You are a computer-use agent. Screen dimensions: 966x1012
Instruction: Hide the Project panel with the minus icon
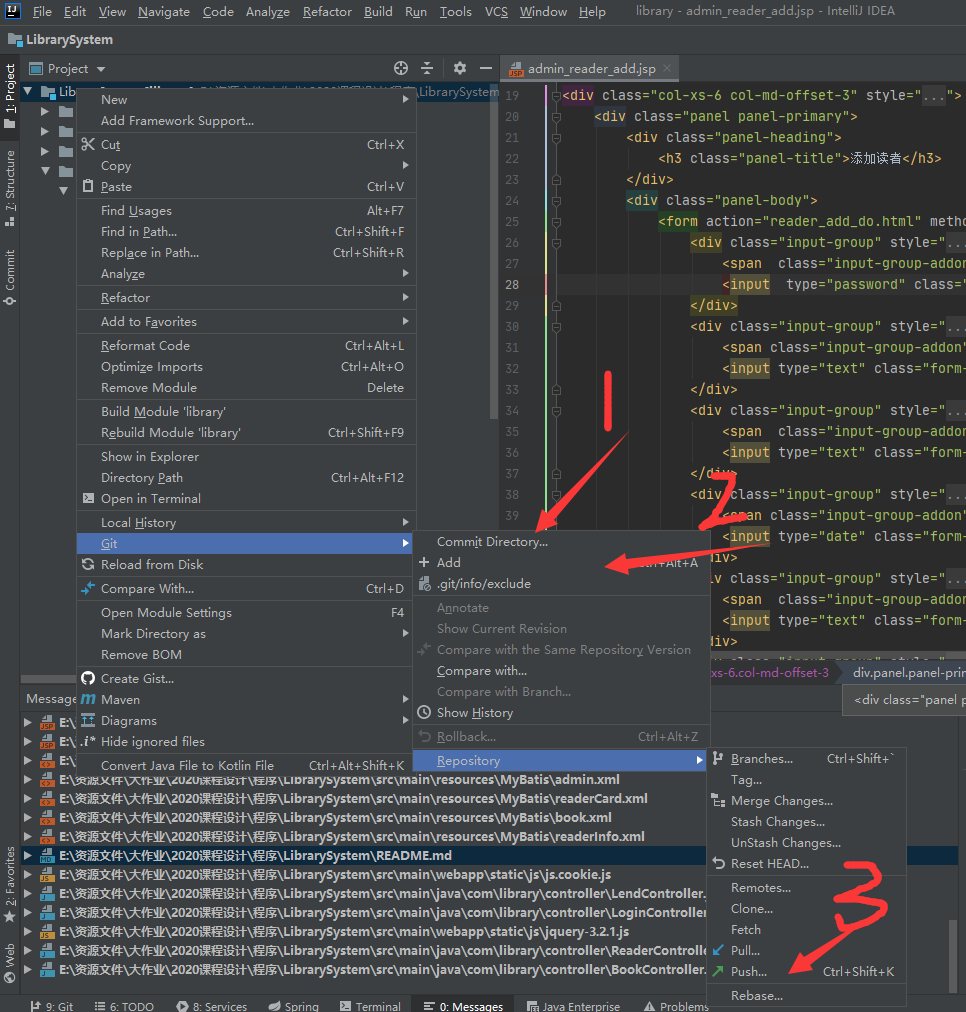[x=486, y=68]
